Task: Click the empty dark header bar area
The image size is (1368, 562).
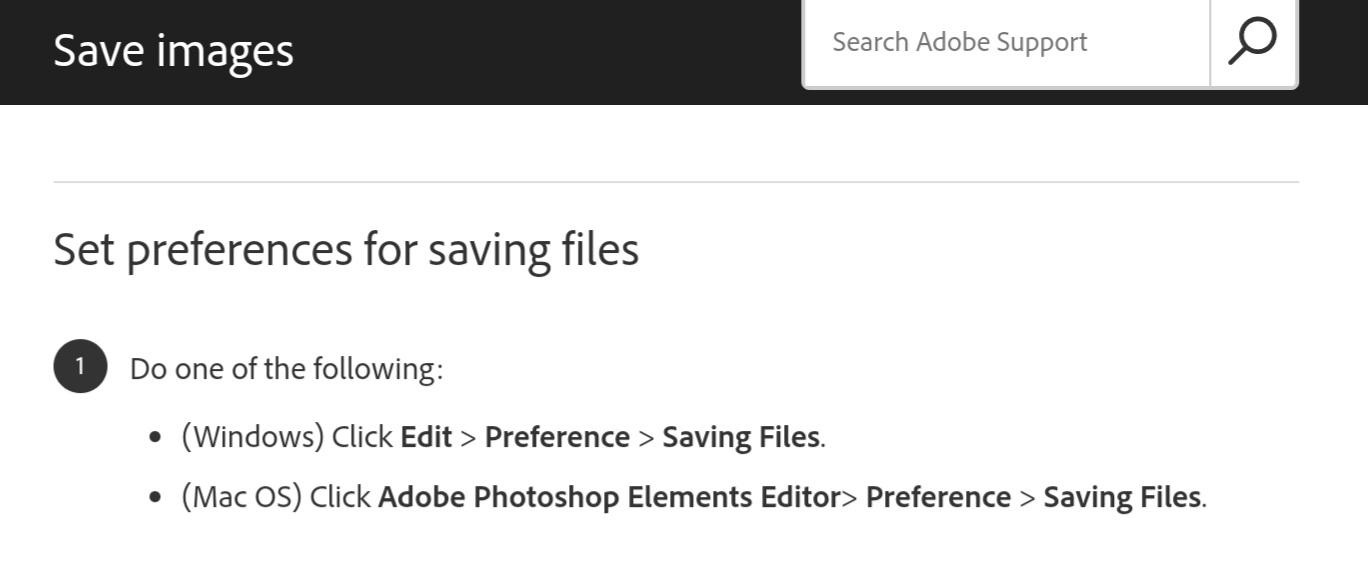Action: click(x=550, y=50)
